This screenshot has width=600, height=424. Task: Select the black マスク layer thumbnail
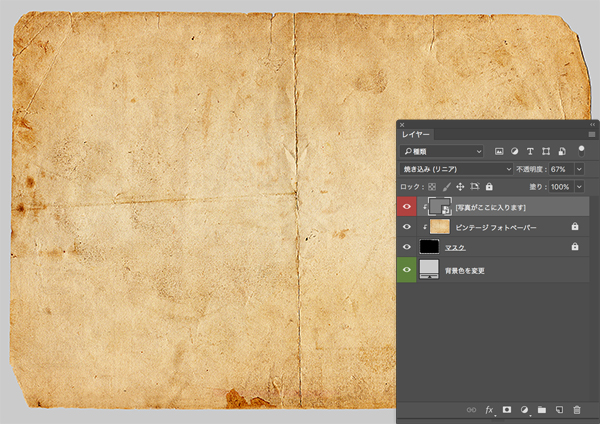coord(430,247)
